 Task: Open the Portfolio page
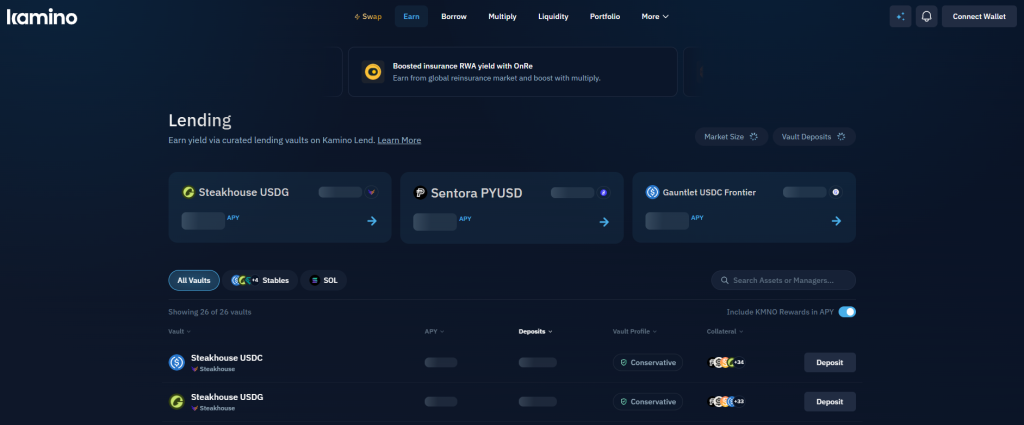[605, 16]
